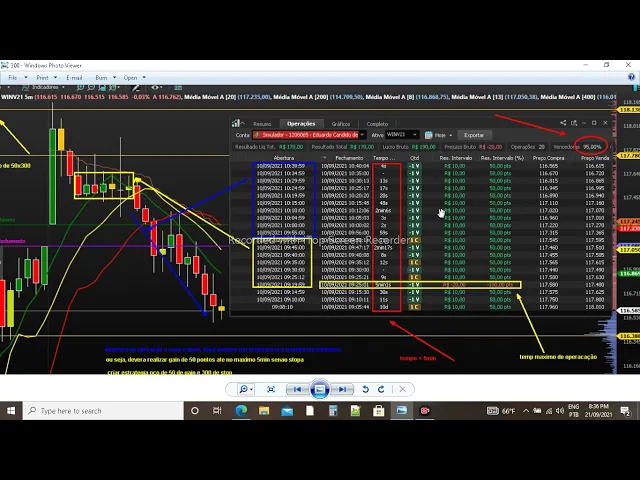Select the Preço Compra value 116.565
This screenshot has height=480, width=640.
548,166
